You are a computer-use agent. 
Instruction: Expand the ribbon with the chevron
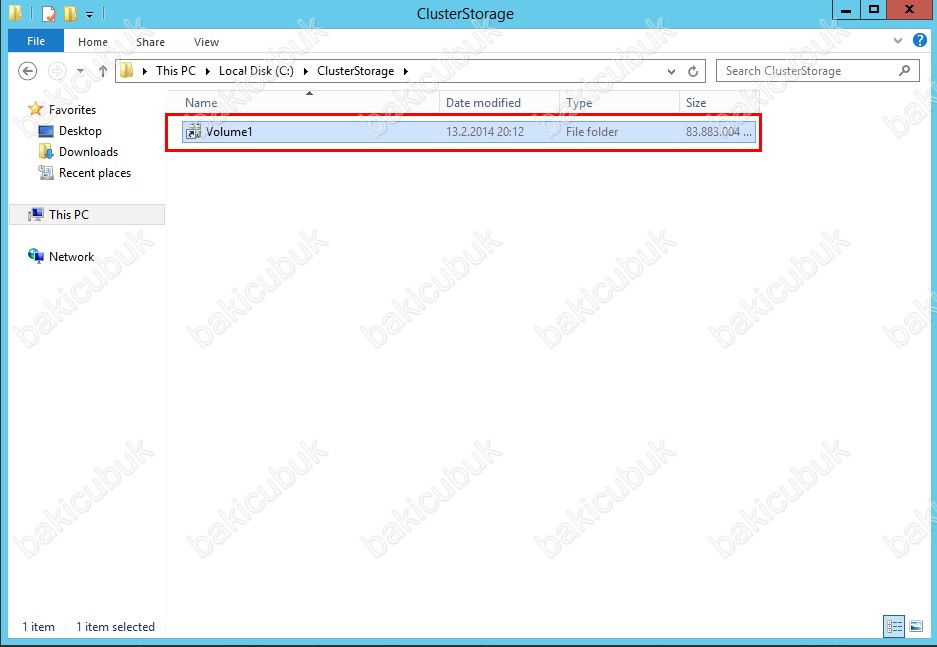click(x=897, y=41)
